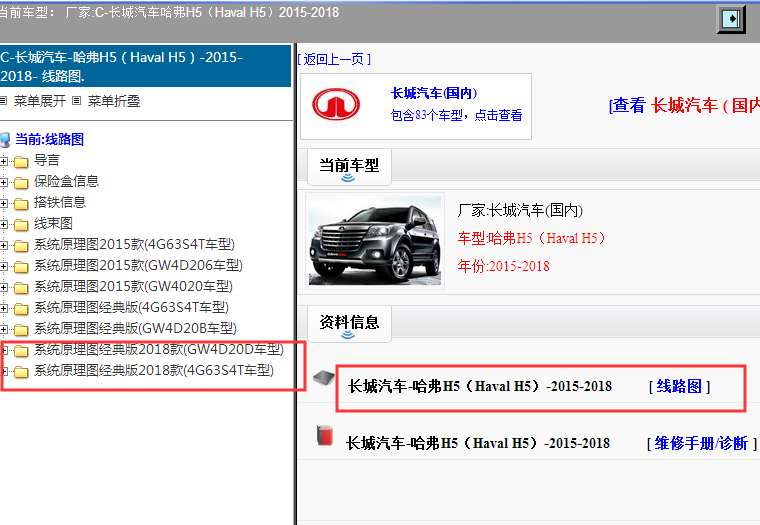
Task: Open the 导言 folder label
Action: (x=47, y=160)
